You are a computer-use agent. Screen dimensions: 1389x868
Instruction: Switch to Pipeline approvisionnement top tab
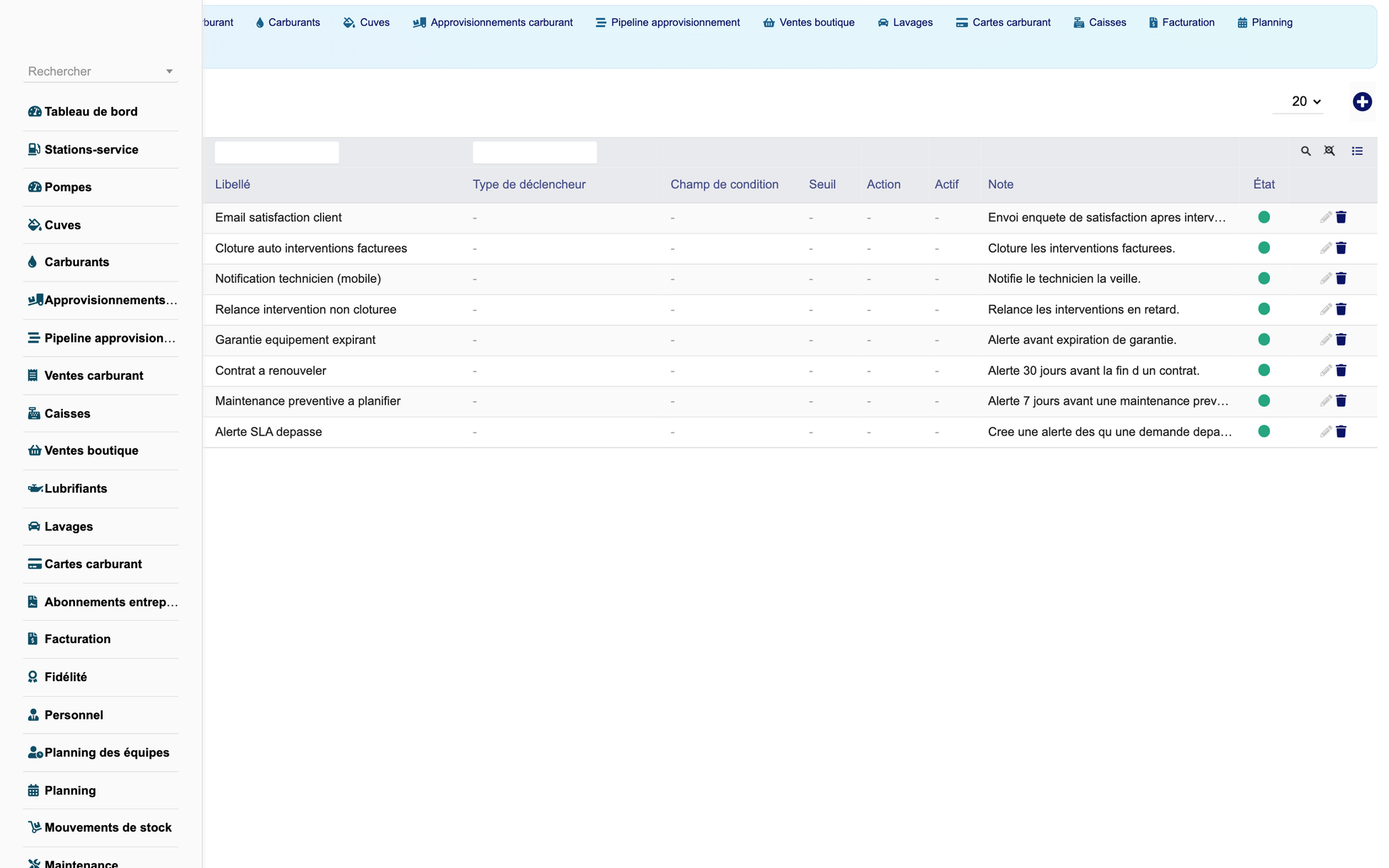click(x=667, y=22)
